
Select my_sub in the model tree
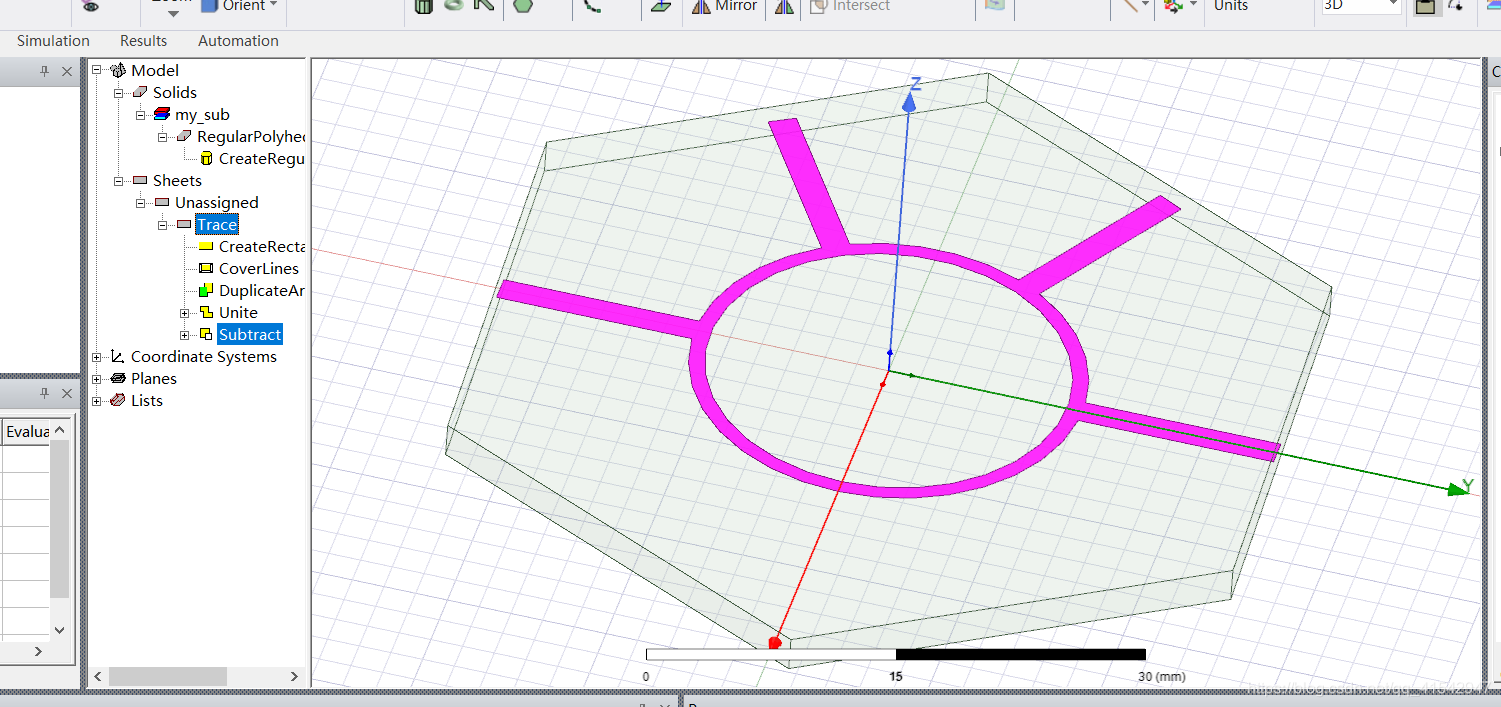pyautogui.click(x=202, y=114)
